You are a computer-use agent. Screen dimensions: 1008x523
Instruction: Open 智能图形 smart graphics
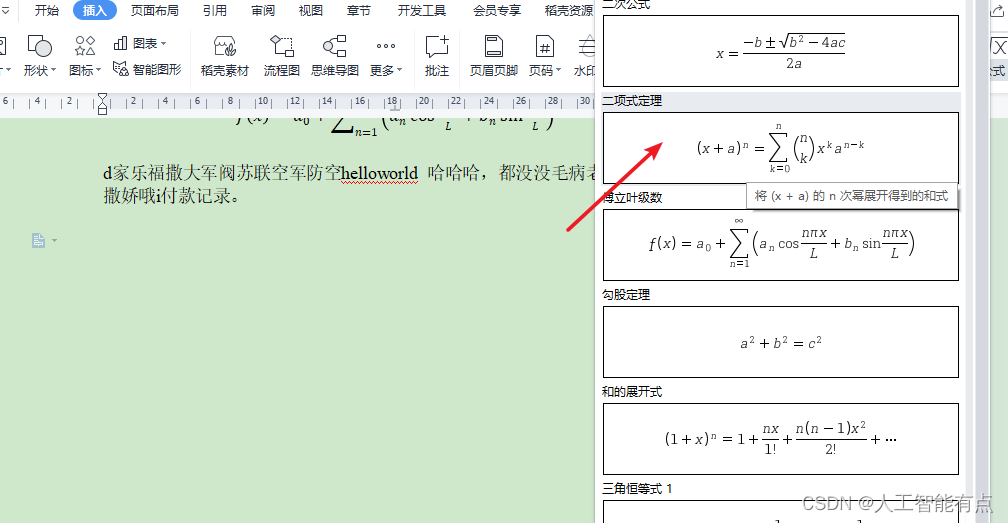(x=147, y=69)
